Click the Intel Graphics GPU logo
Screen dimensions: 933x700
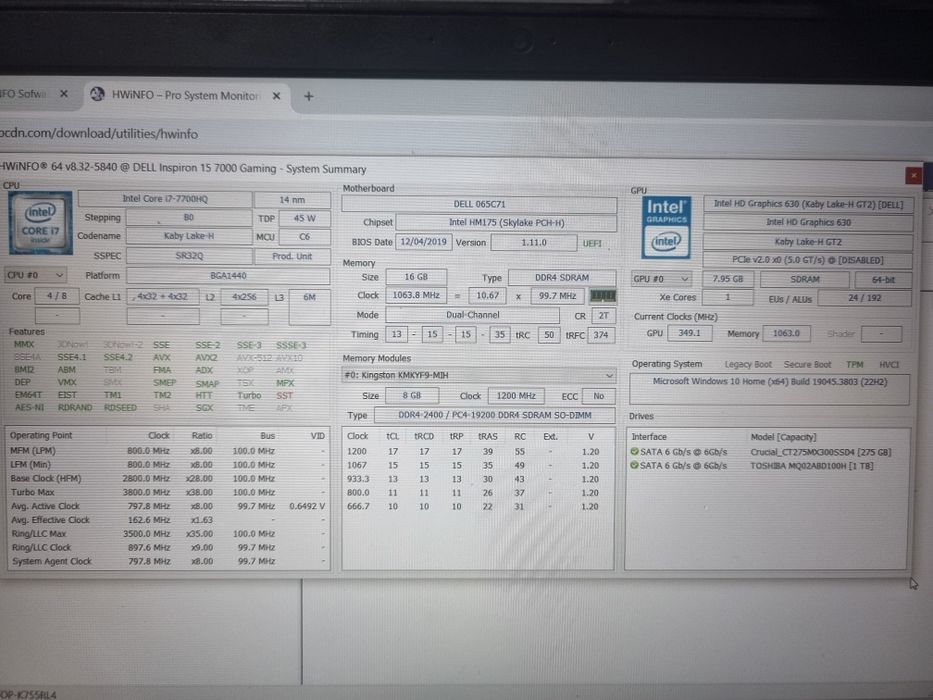[666, 228]
